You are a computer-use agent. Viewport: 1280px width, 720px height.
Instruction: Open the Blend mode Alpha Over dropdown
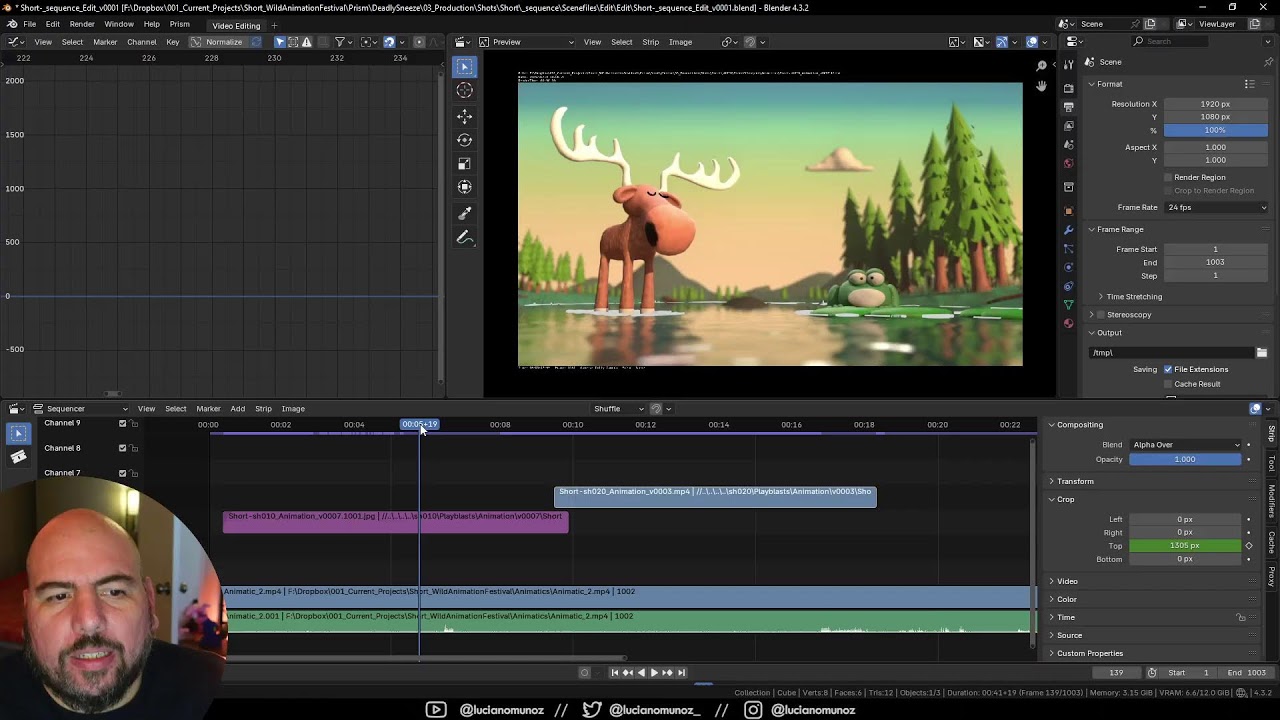tap(1186, 445)
